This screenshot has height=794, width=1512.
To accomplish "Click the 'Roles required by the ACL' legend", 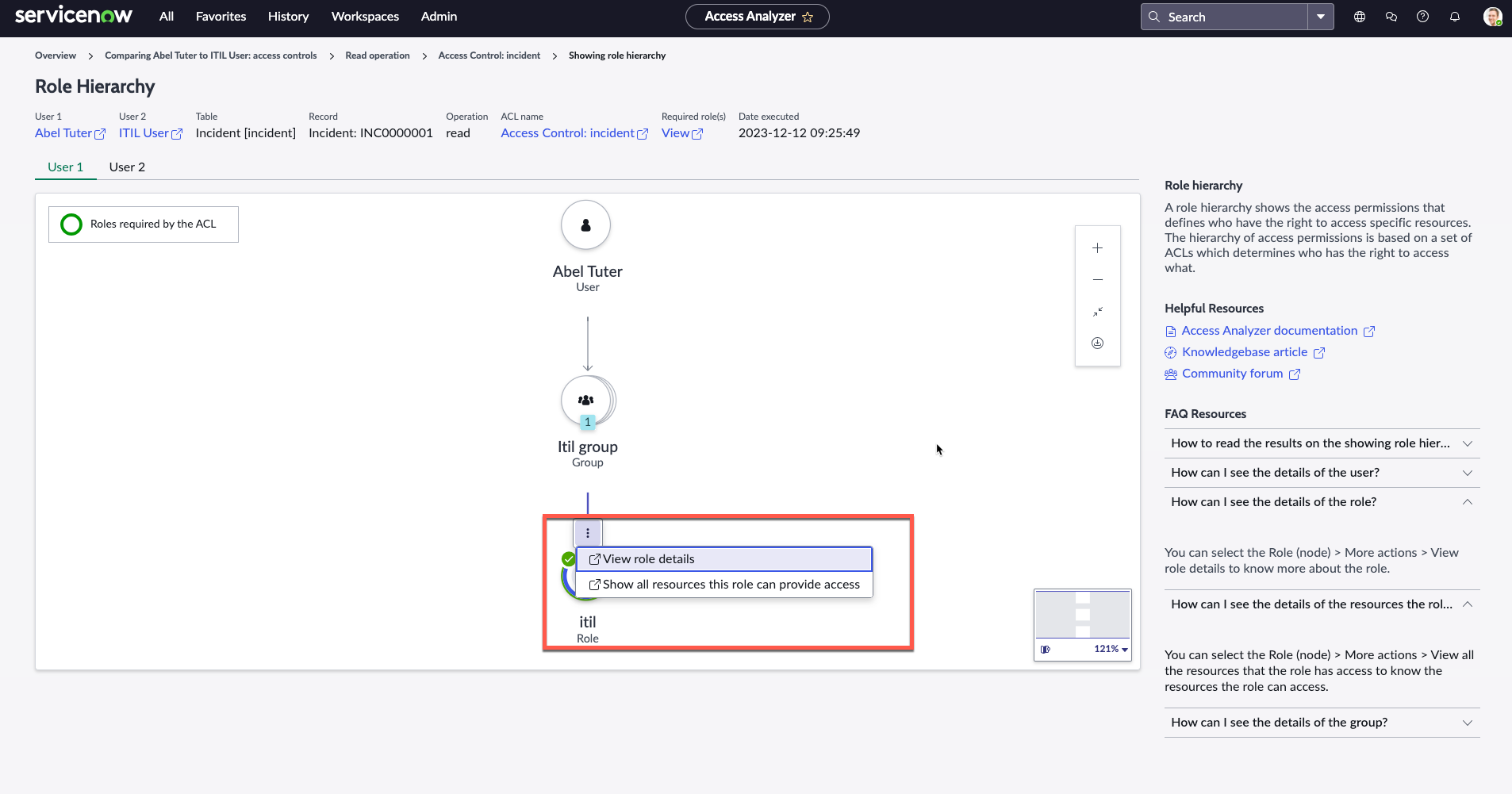I will click(x=144, y=224).
